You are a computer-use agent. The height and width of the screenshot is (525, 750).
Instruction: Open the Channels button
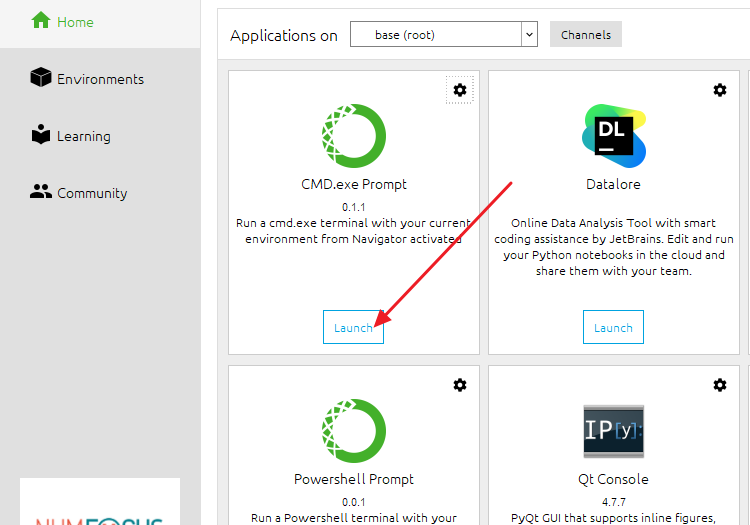pos(585,34)
